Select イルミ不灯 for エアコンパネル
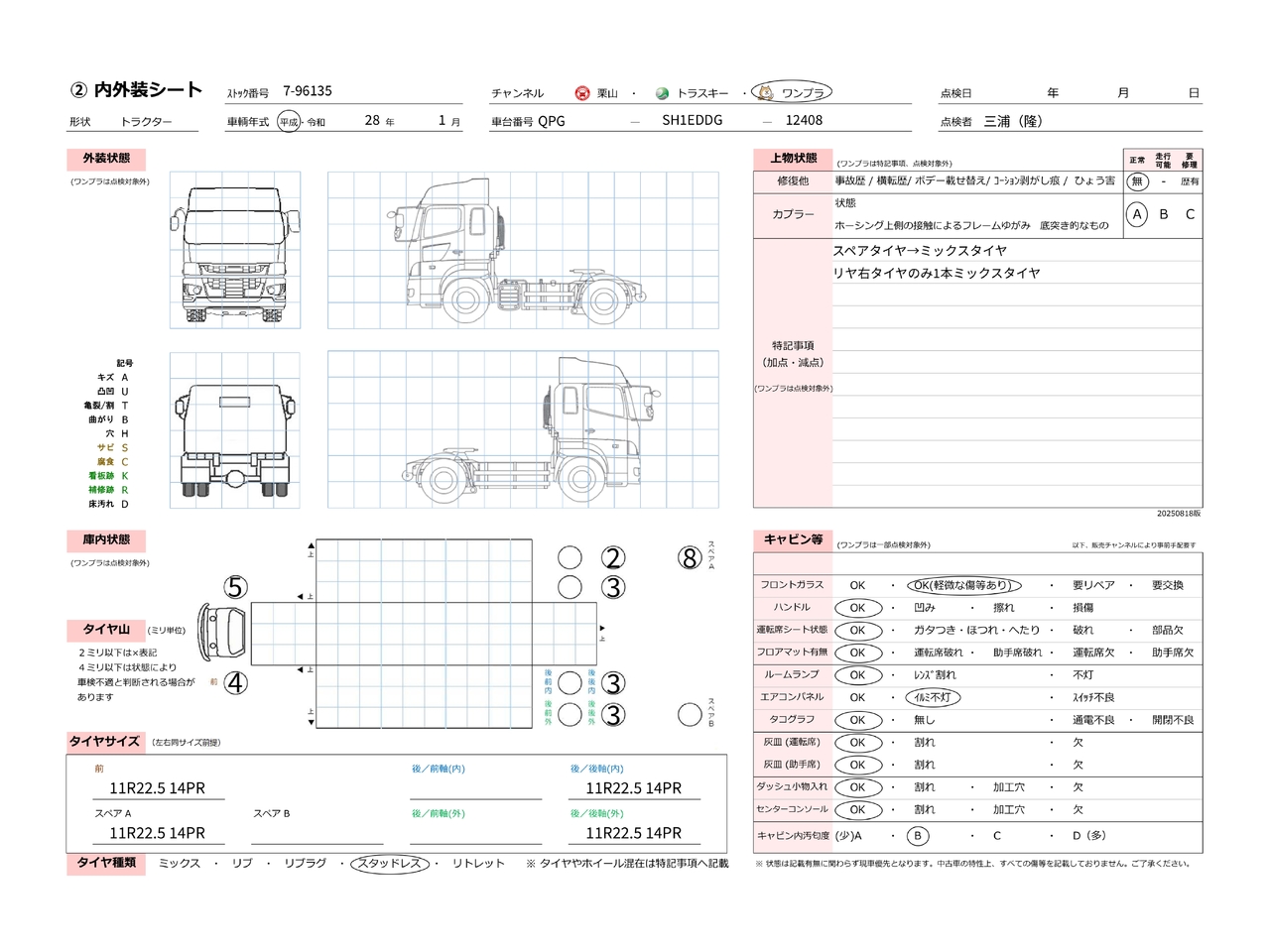Image resolution: width=1270 pixels, height=952 pixels. (932, 697)
